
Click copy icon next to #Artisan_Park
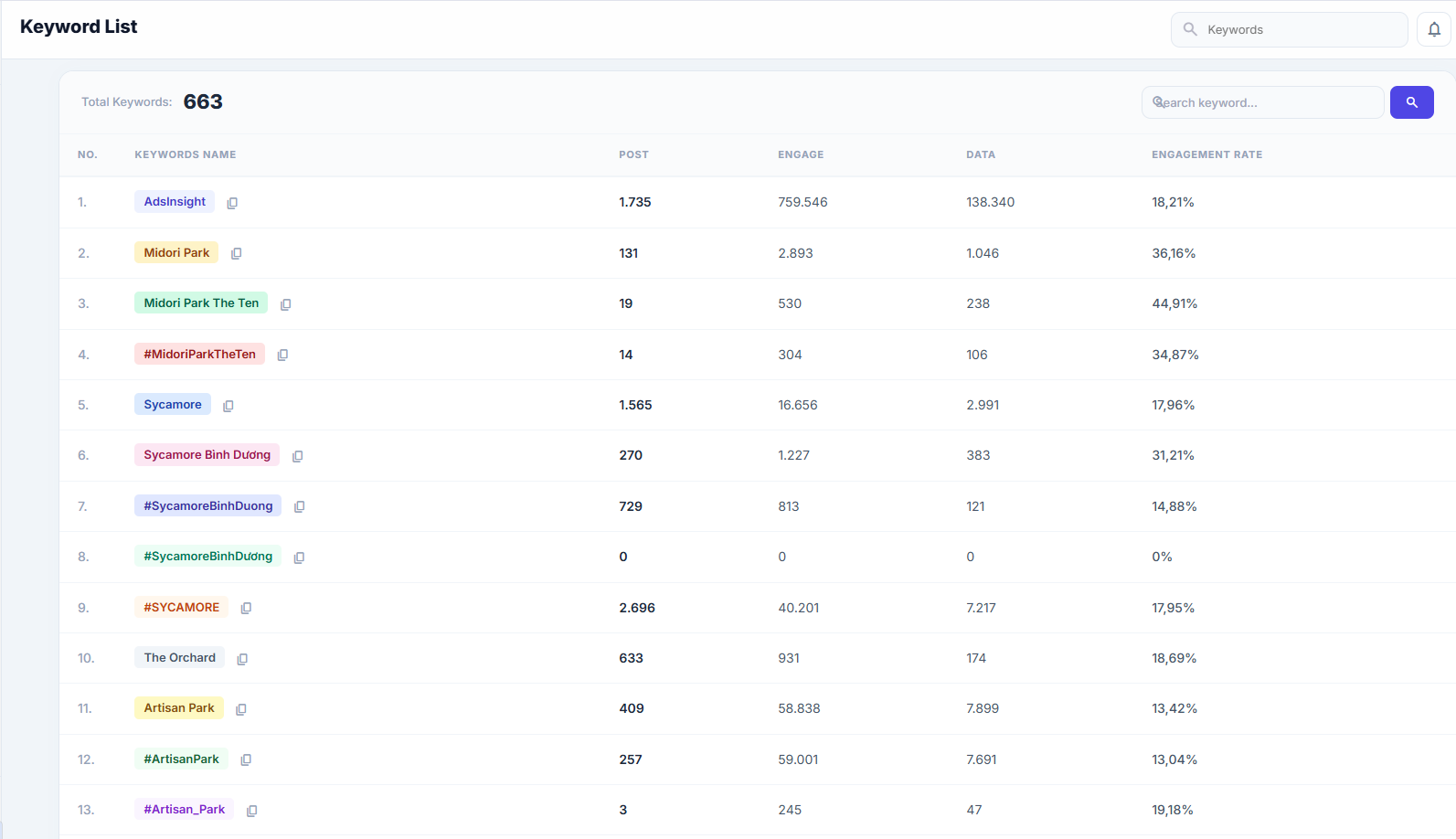(251, 811)
